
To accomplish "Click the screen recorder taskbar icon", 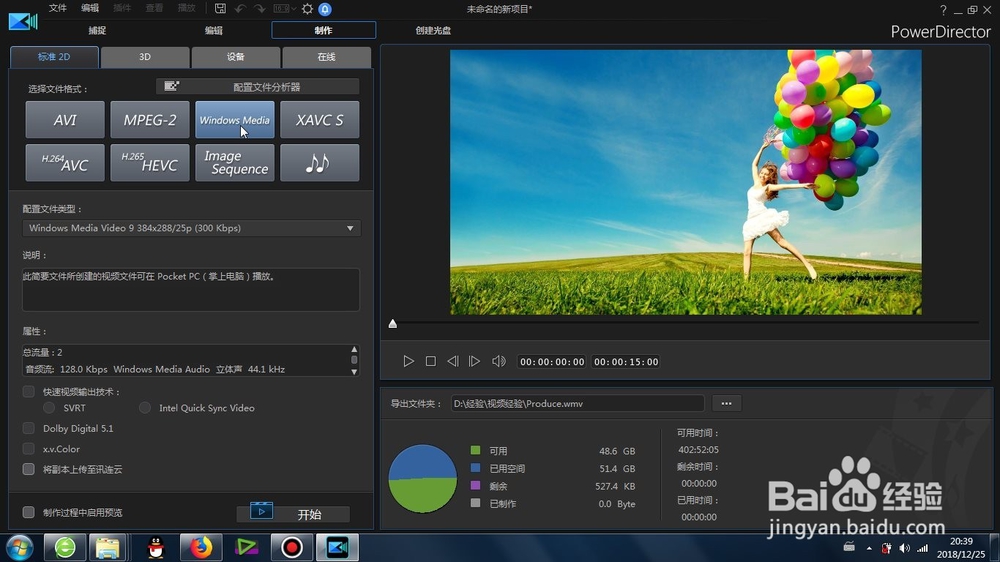I will [291, 547].
